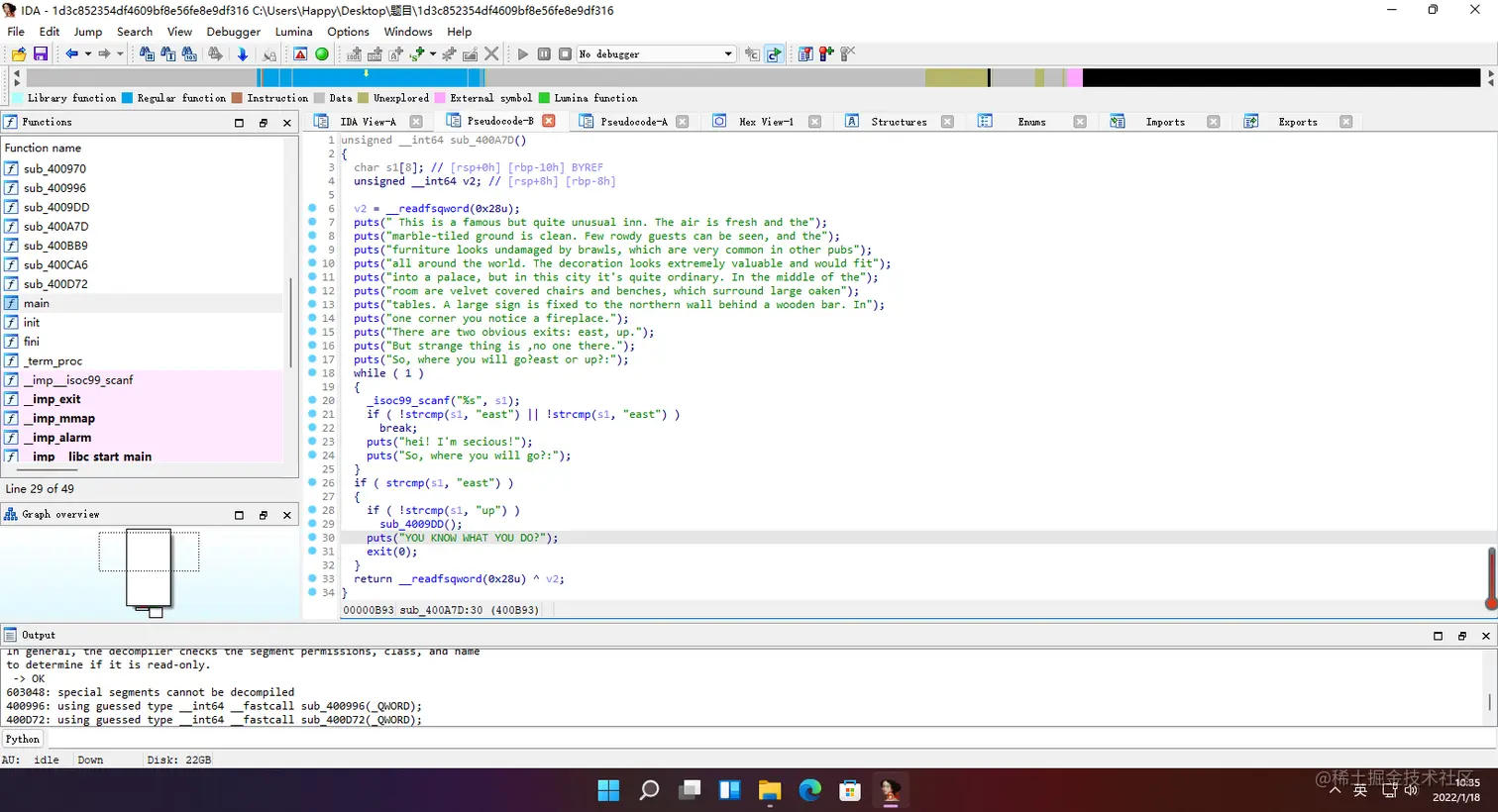Float the Functions panel

coord(264,123)
